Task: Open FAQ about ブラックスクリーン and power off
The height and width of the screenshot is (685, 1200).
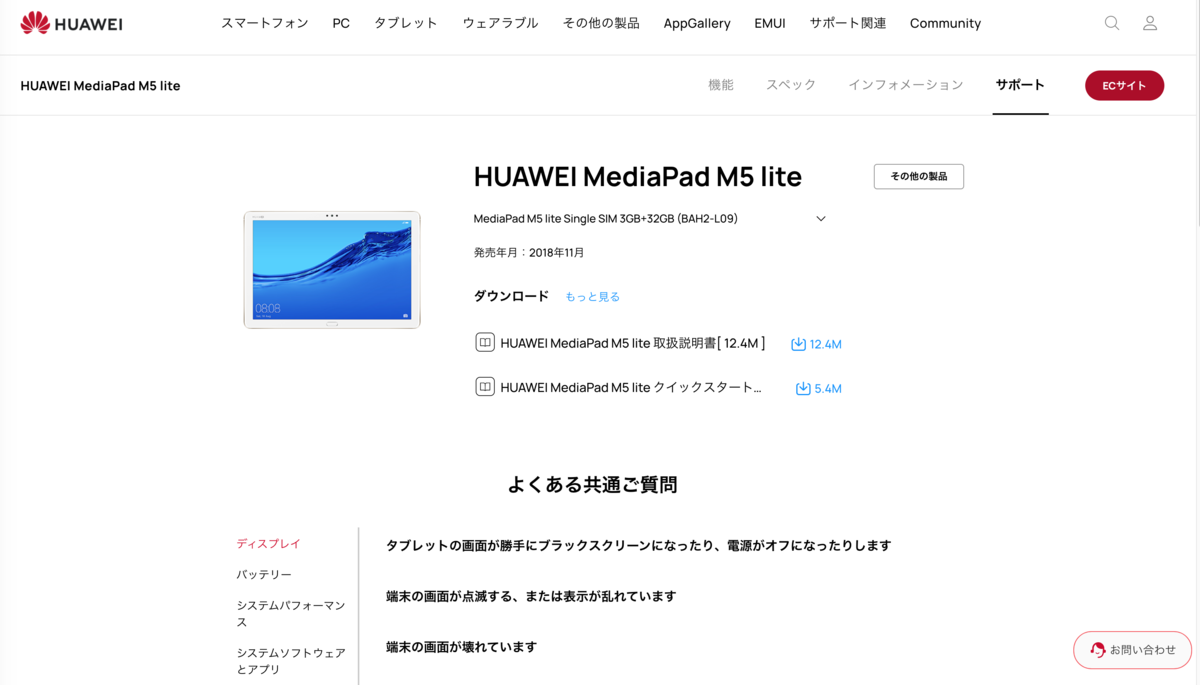Action: (638, 546)
